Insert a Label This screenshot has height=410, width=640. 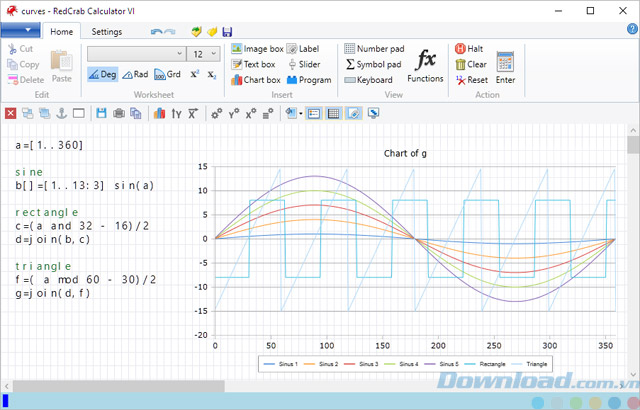(x=302, y=49)
